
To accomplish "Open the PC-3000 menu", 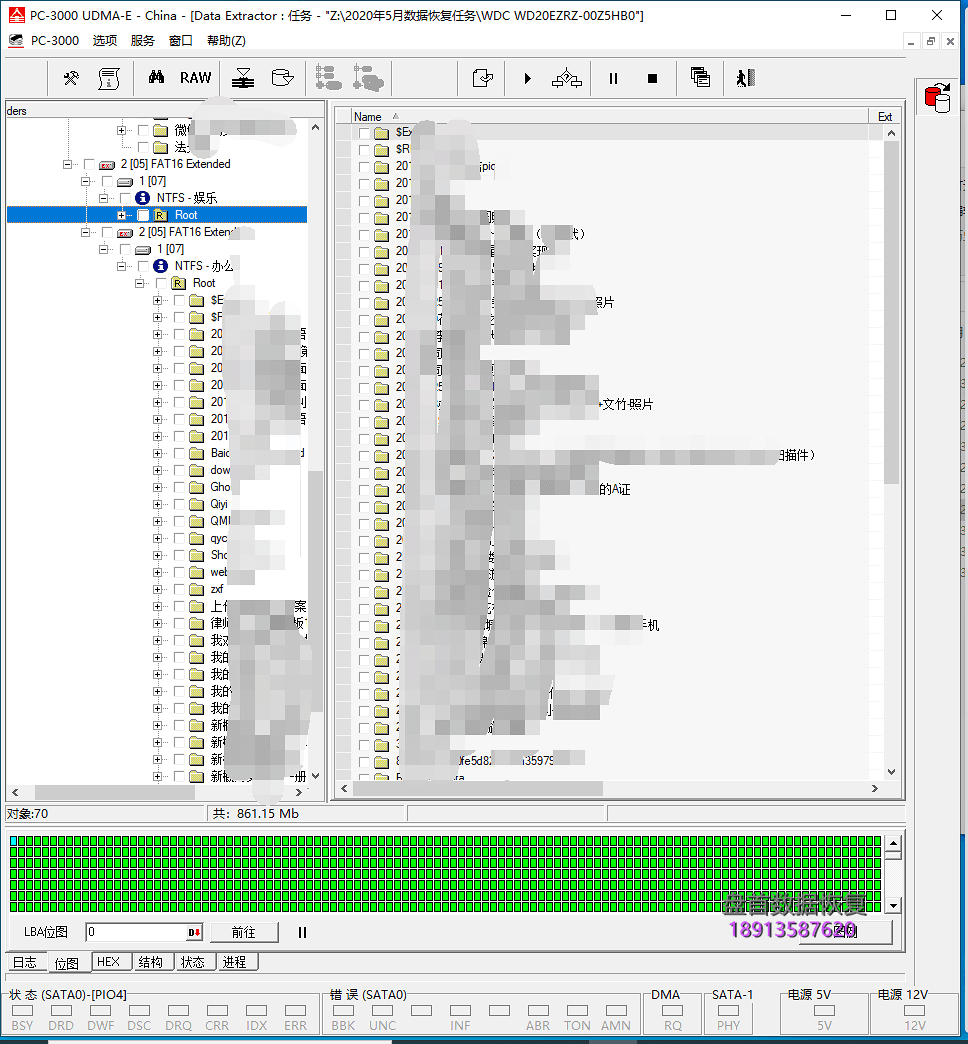I will click(x=55, y=41).
